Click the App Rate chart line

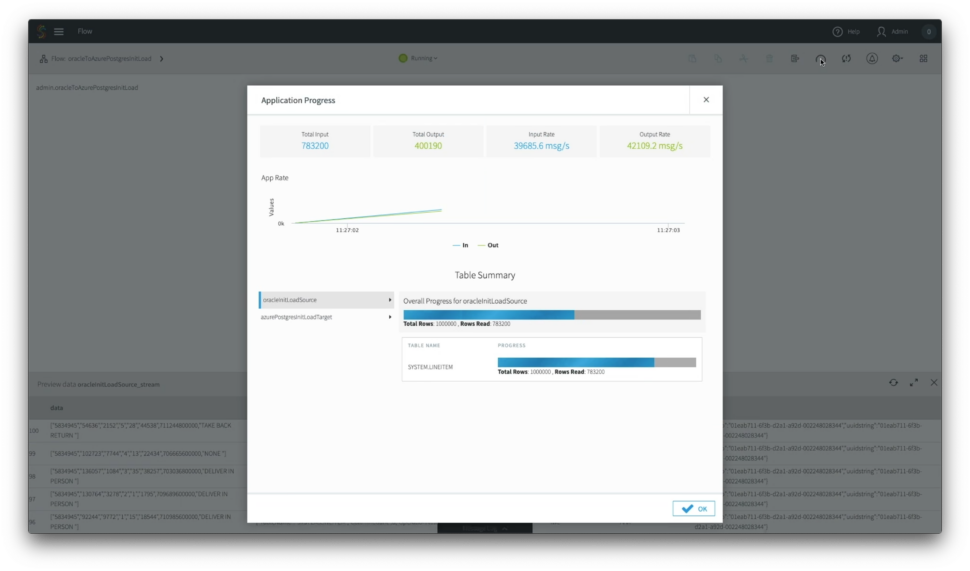[x=366, y=216]
